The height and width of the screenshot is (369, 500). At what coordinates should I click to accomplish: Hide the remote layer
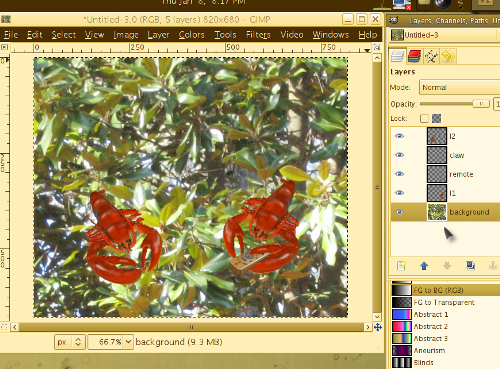point(399,174)
